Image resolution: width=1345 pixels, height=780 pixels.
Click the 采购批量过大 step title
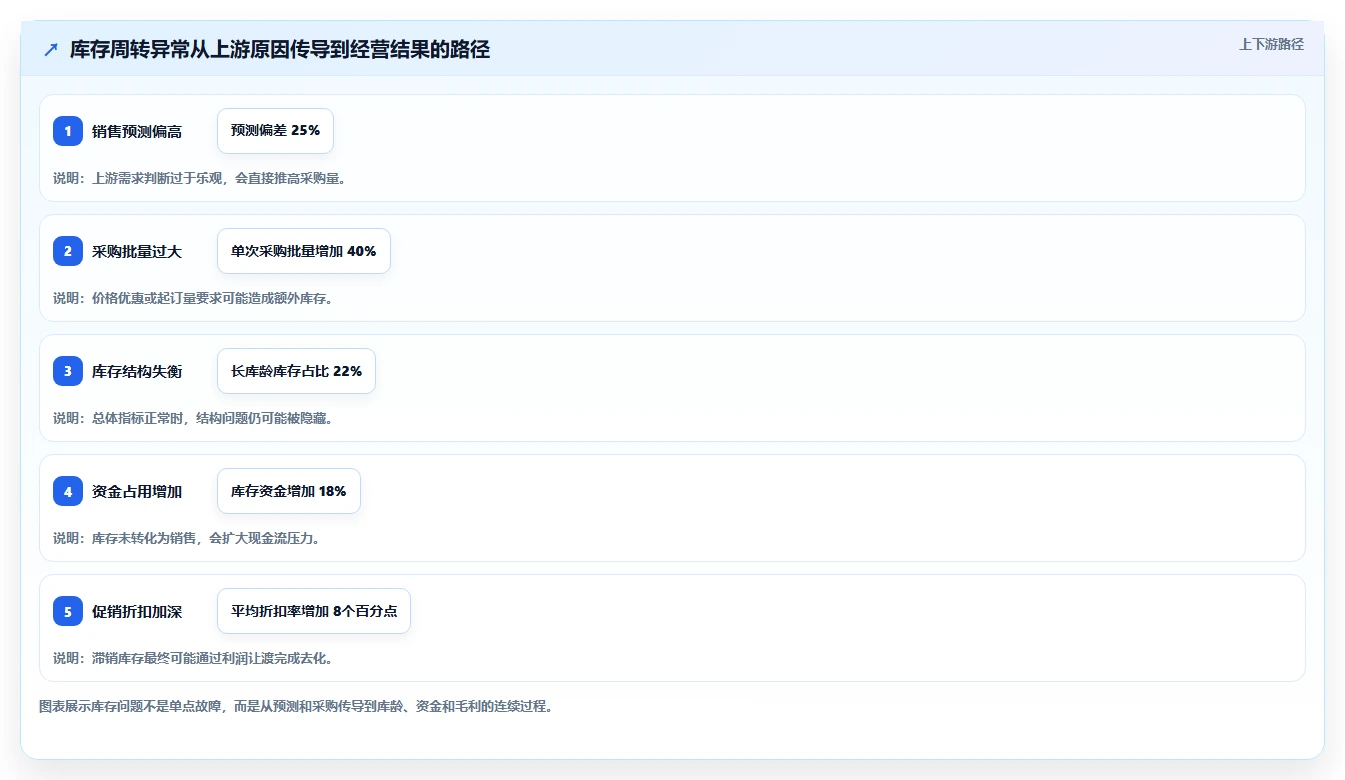click(137, 251)
